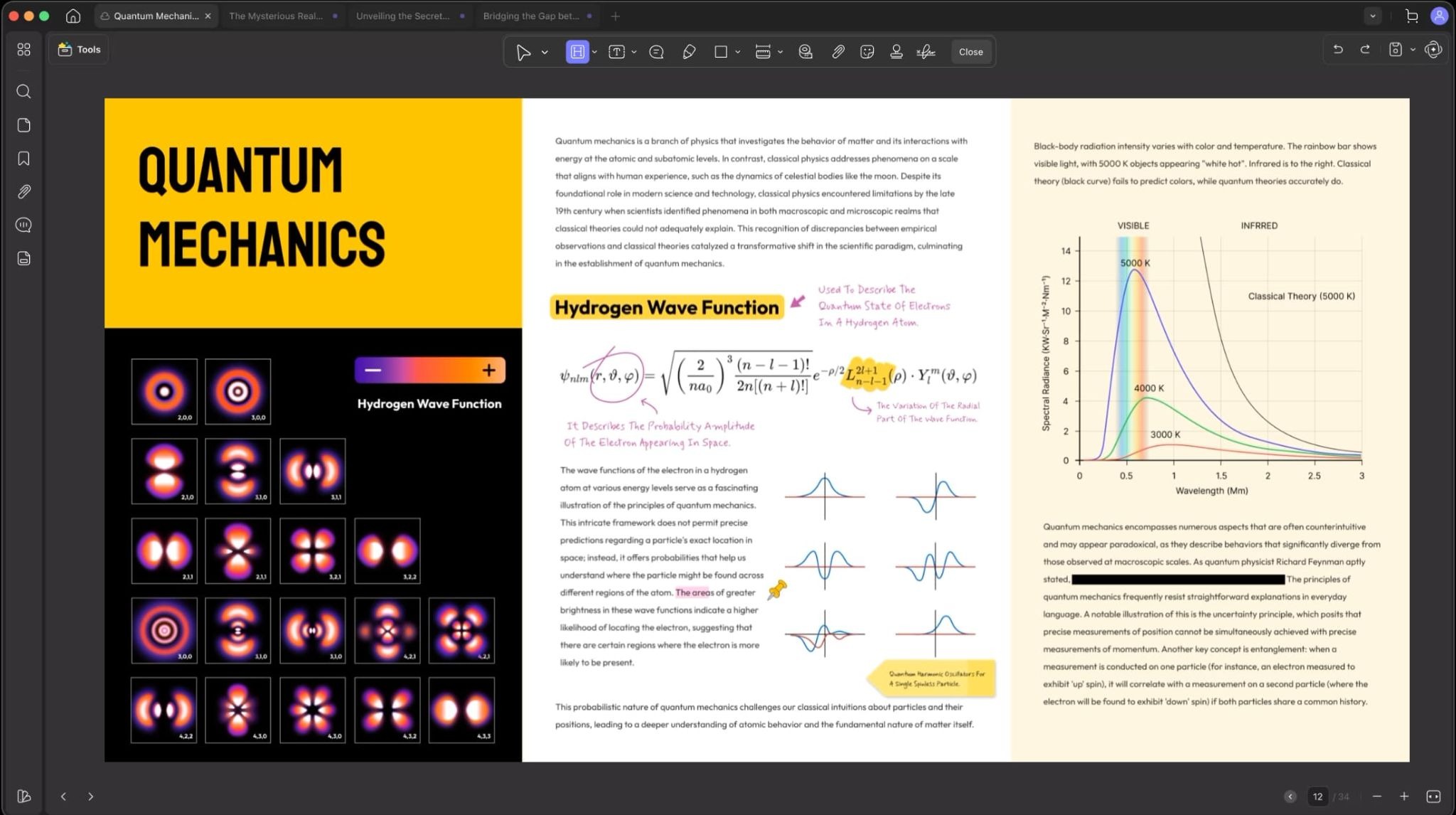Switch to The Mysterious Real... tab
Viewport: 1456px width, 815px height.
pyautogui.click(x=276, y=16)
